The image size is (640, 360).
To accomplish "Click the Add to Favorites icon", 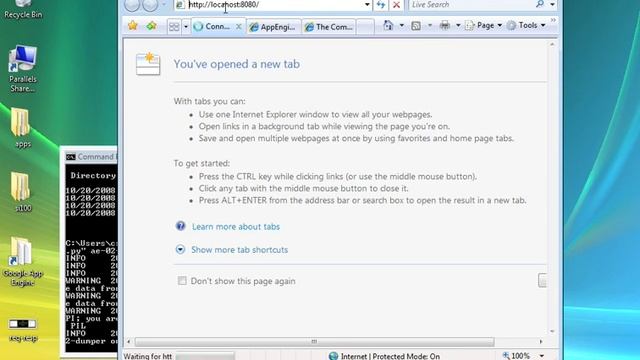I will (151, 26).
